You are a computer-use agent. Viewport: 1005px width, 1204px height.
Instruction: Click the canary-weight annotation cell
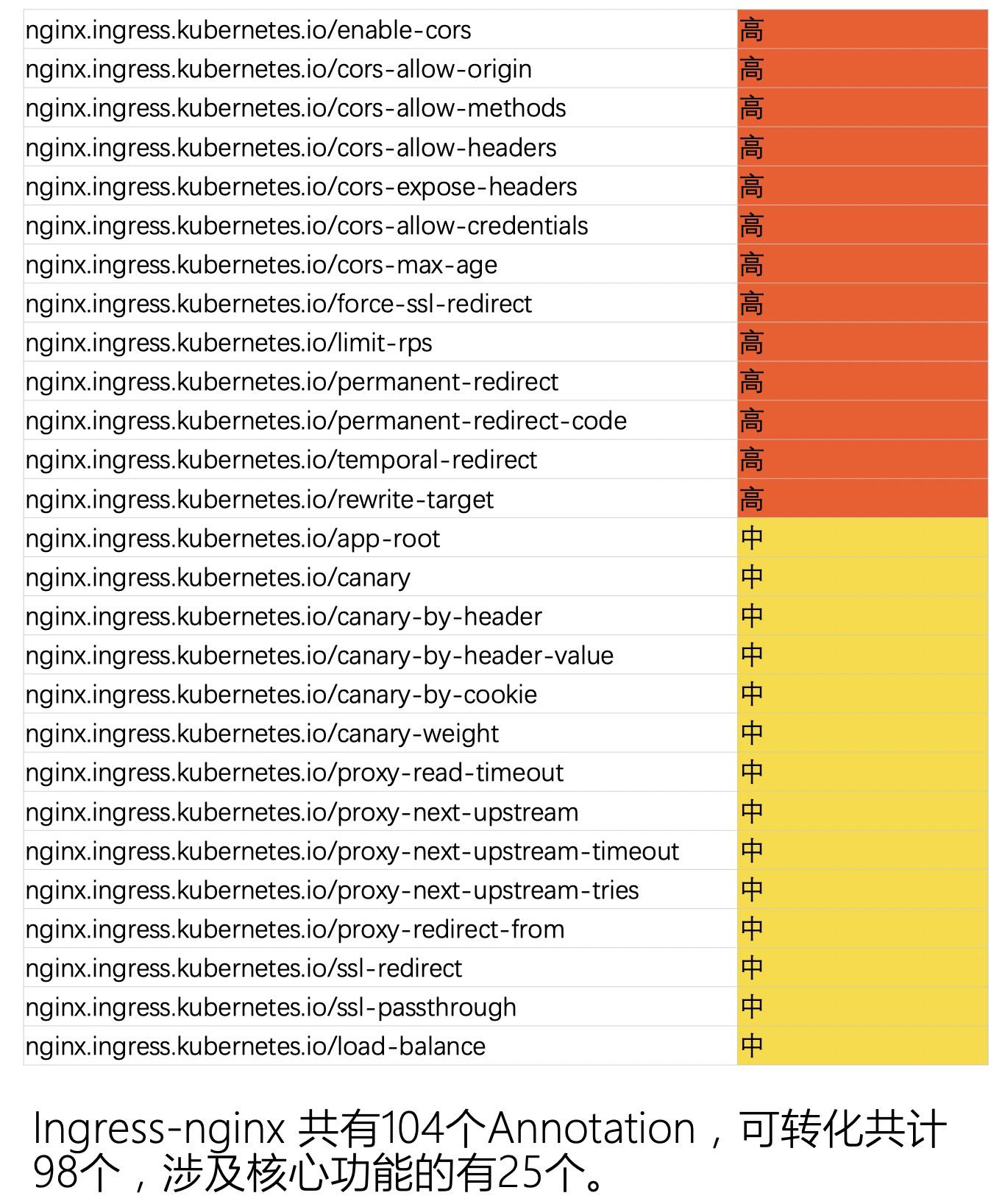(x=380, y=732)
